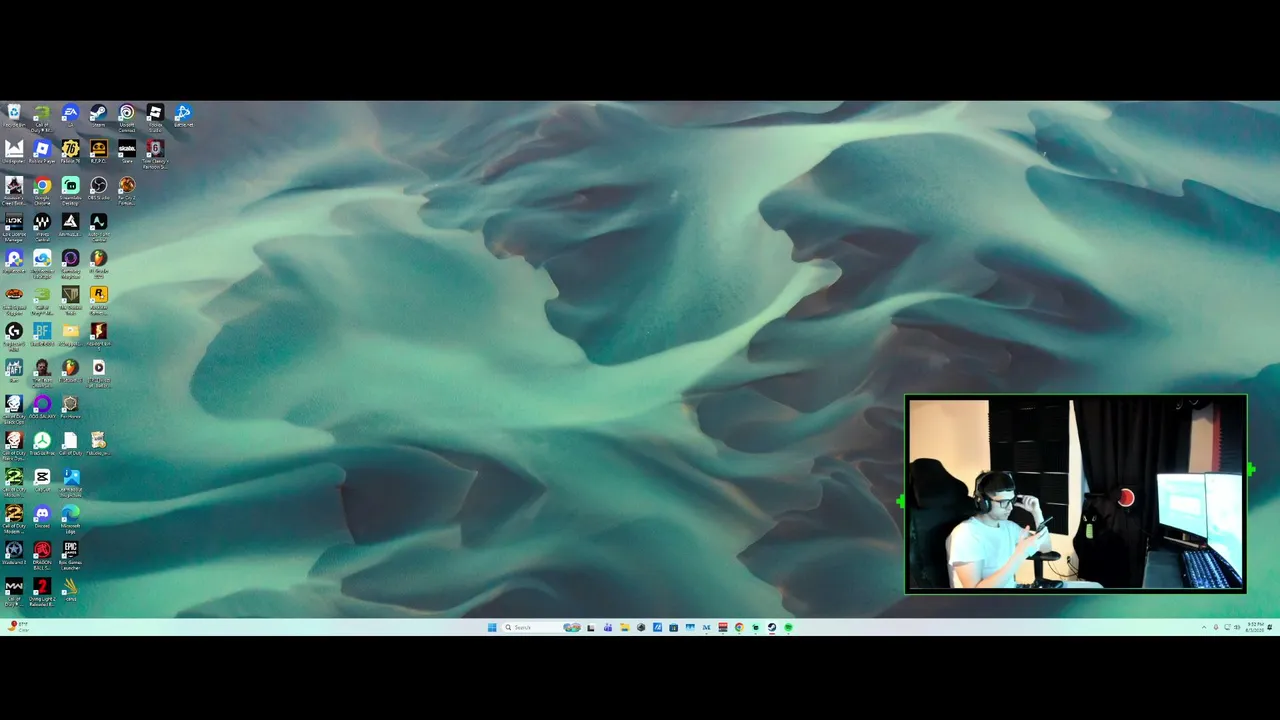The image size is (1280, 720).
Task: Open the taskbar clock and date
Action: coord(1256,627)
